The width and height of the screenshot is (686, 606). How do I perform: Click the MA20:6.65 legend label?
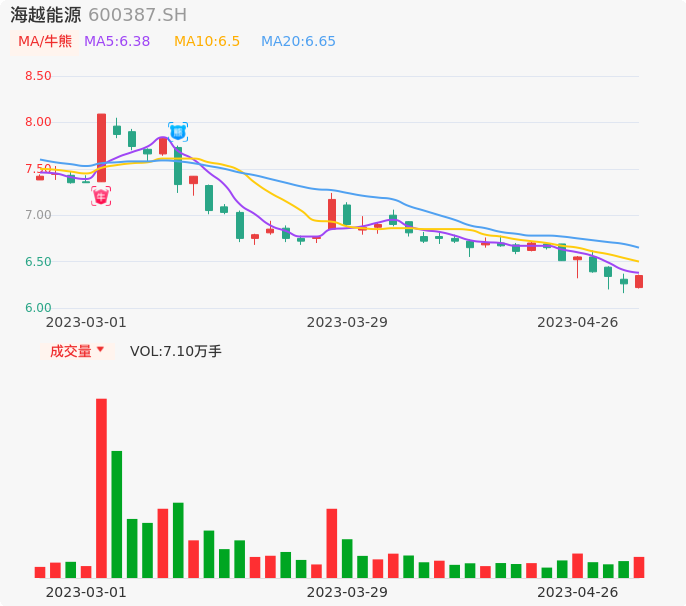[298, 42]
